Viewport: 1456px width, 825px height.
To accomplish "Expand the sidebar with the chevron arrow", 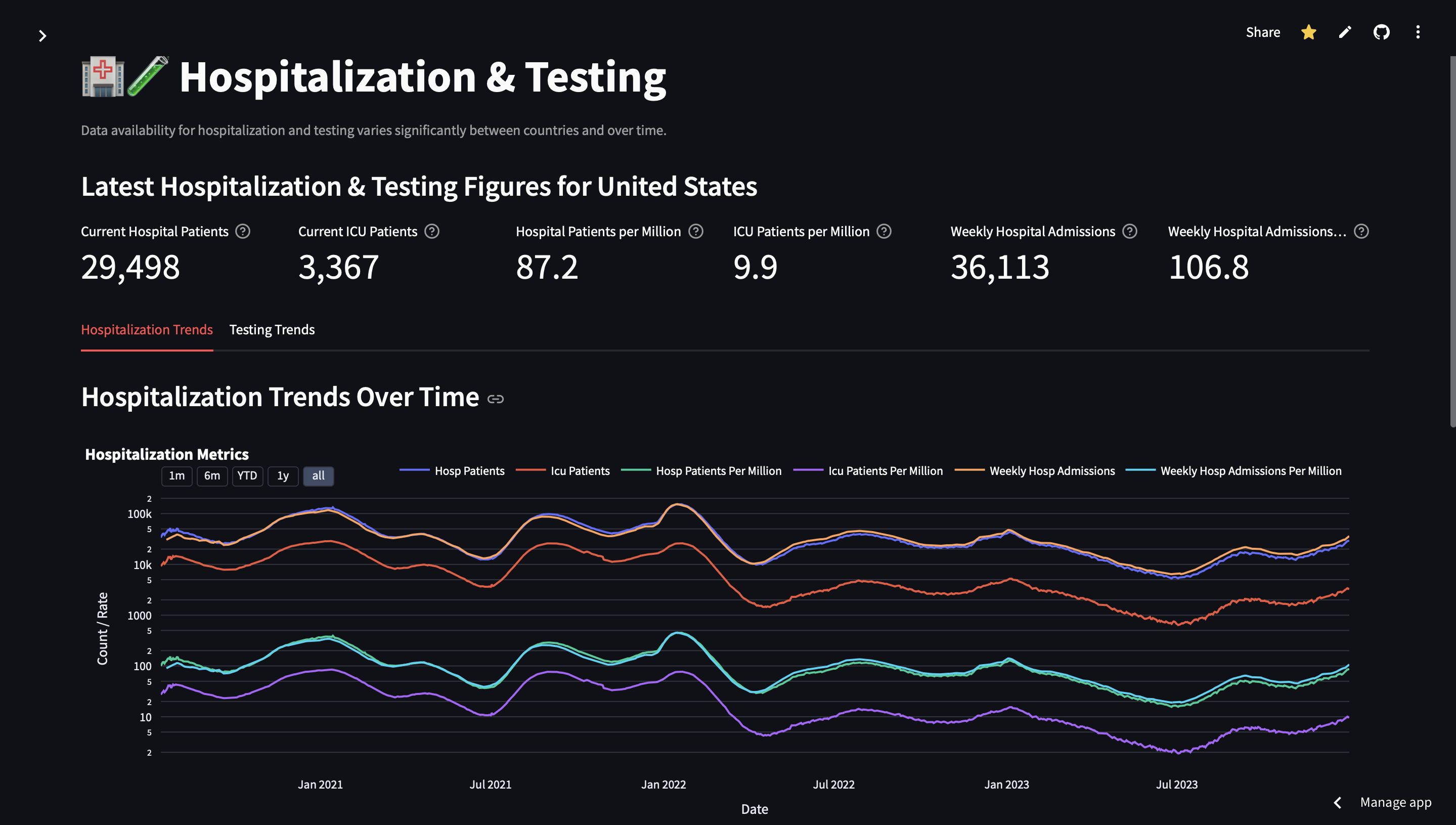I will click(x=42, y=36).
